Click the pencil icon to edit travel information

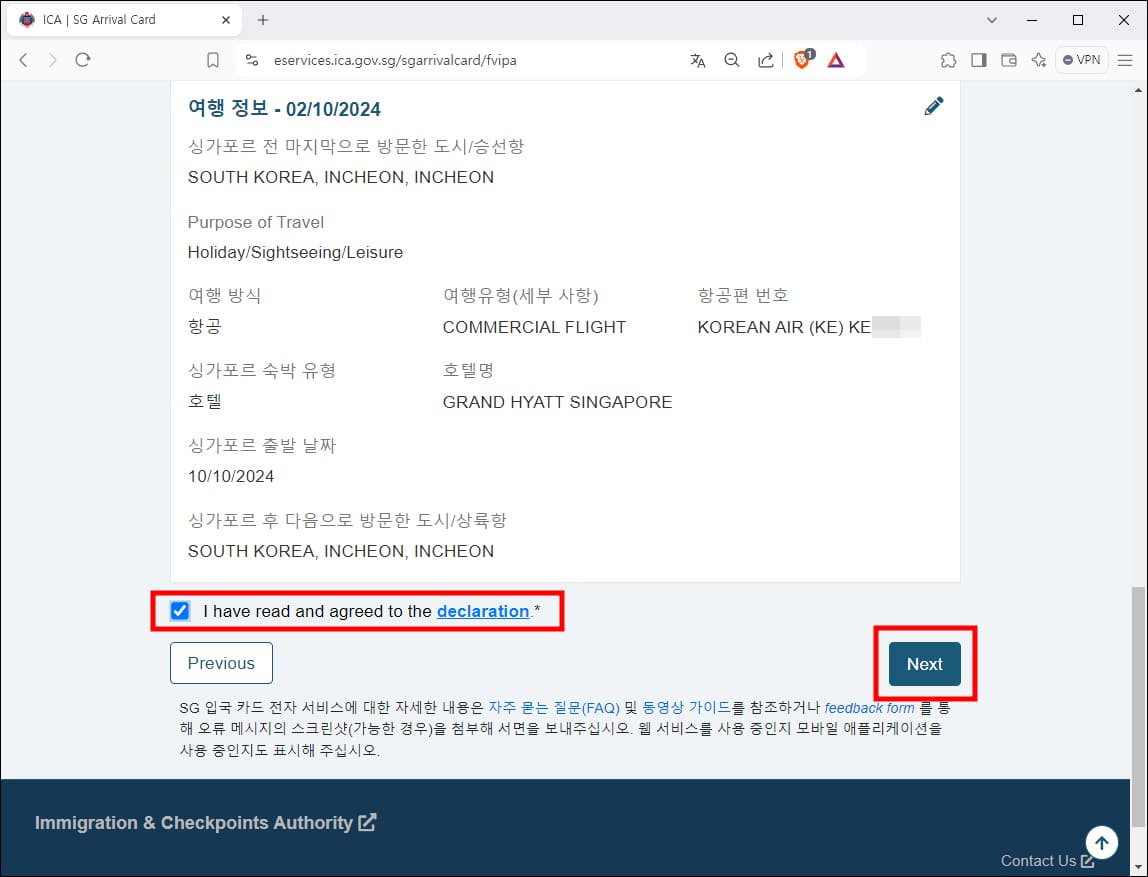(x=934, y=105)
